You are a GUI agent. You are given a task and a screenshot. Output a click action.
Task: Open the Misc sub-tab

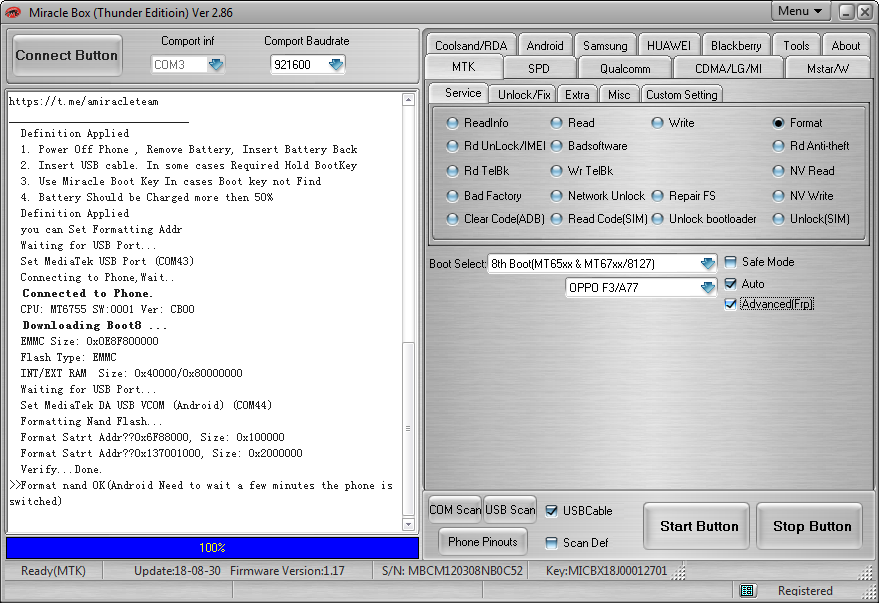(619, 95)
